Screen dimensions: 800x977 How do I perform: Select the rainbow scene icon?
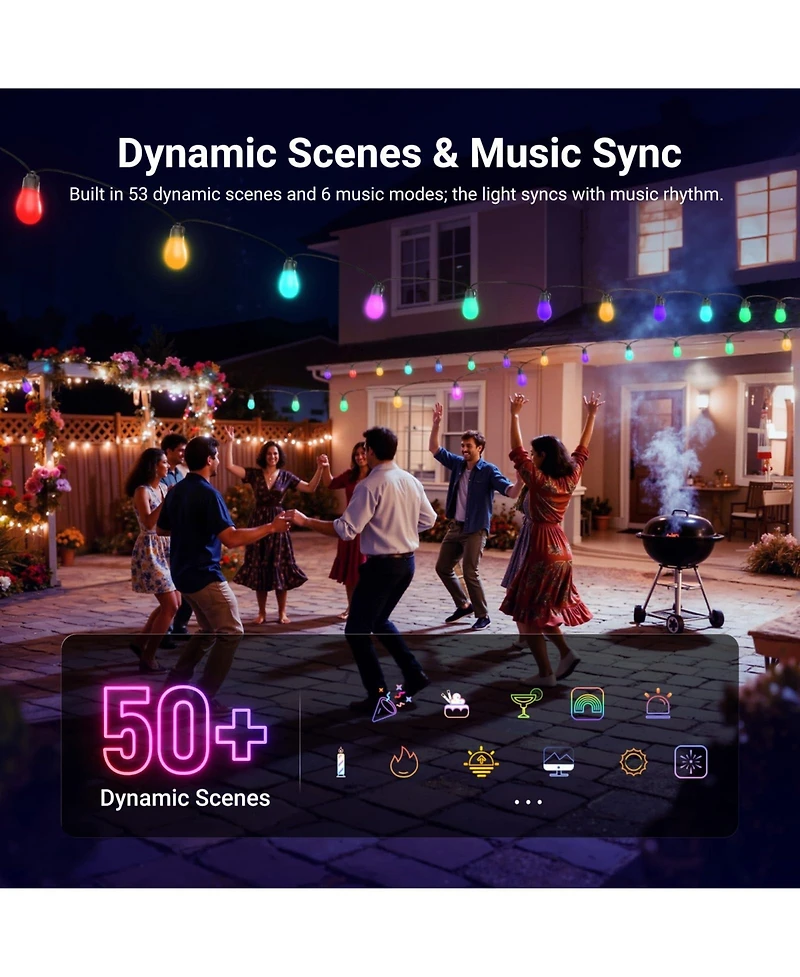pos(587,703)
